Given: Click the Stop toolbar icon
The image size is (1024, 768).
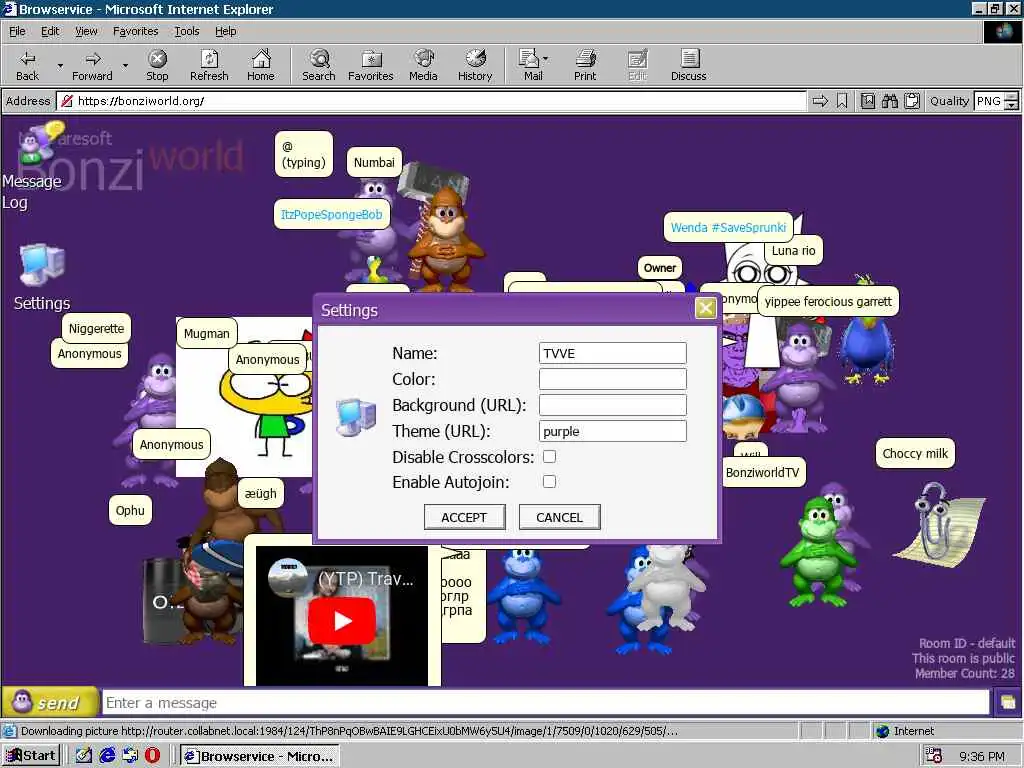Looking at the screenshot, I should 157,59.
